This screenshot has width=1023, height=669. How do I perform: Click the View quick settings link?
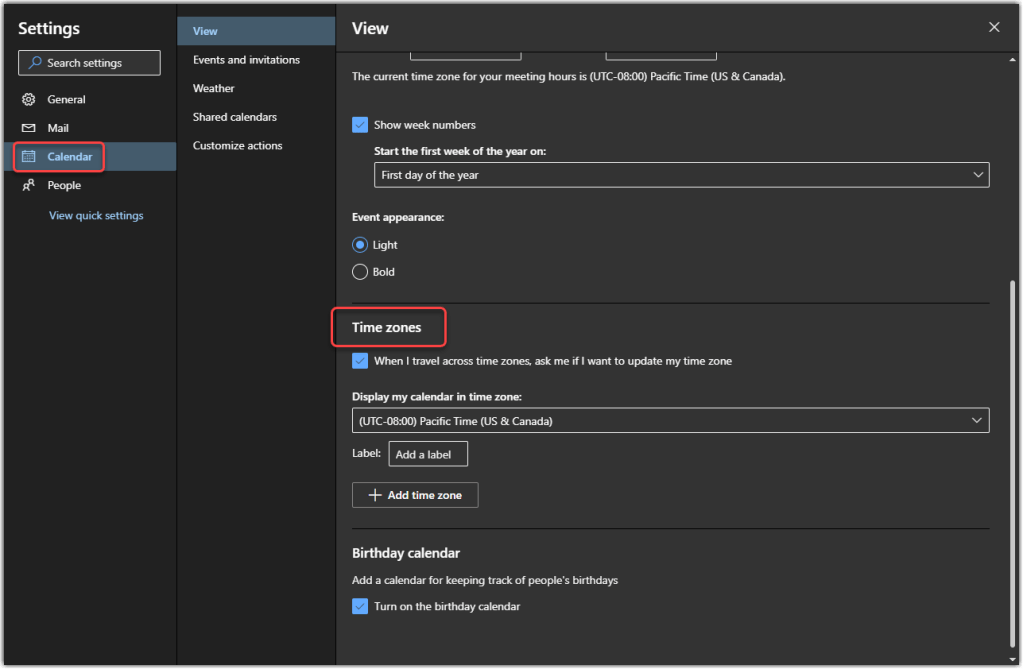click(x=96, y=216)
